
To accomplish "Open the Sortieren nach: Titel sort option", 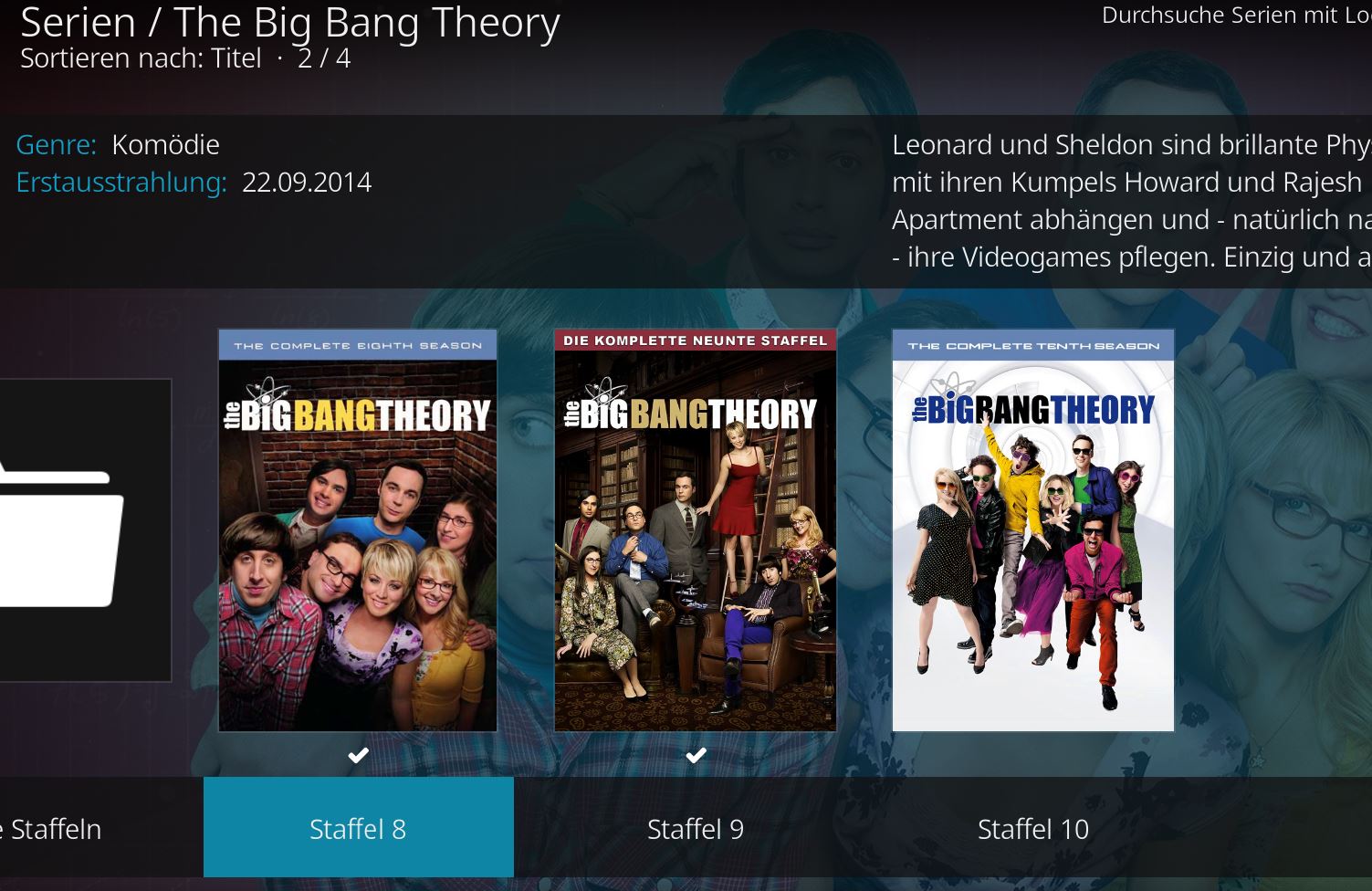I will [x=141, y=58].
